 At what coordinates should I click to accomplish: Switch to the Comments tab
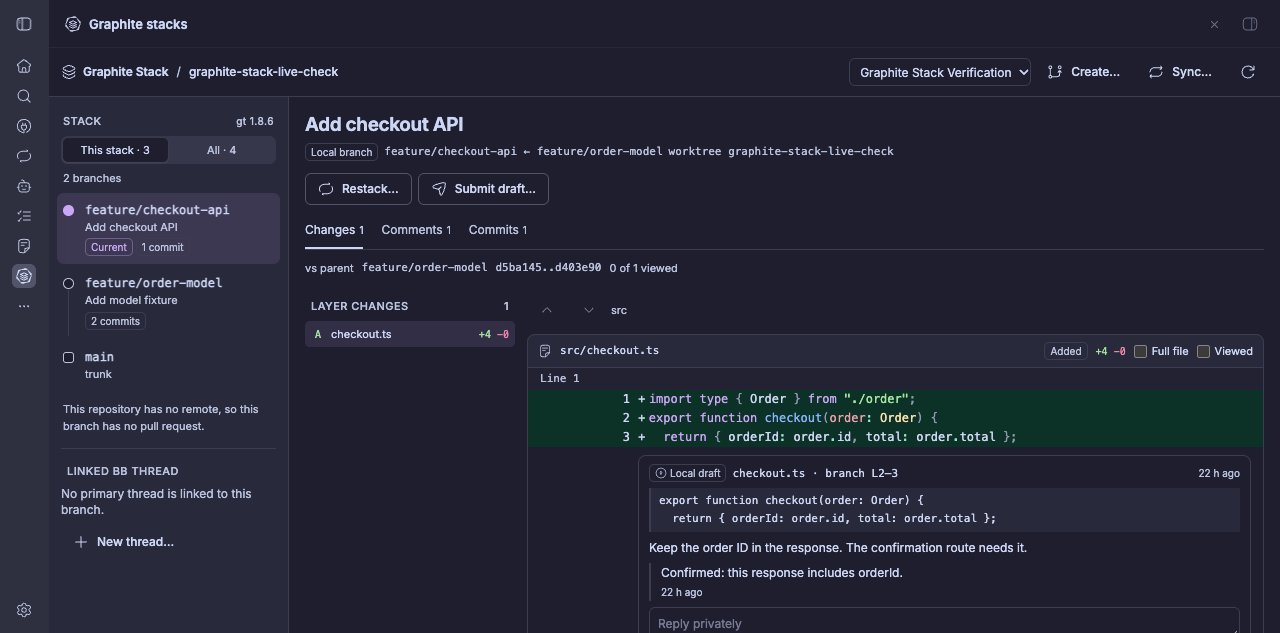pyautogui.click(x=416, y=230)
